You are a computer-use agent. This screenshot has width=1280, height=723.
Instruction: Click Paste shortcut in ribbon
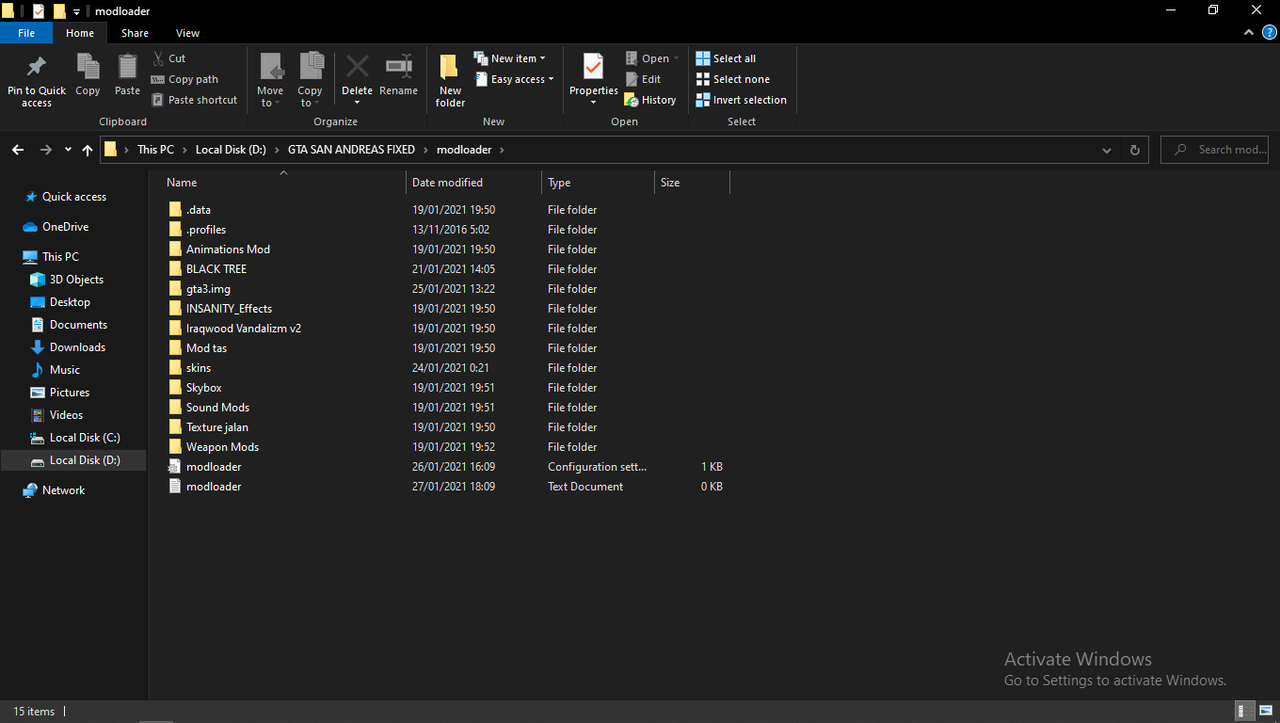coord(194,100)
